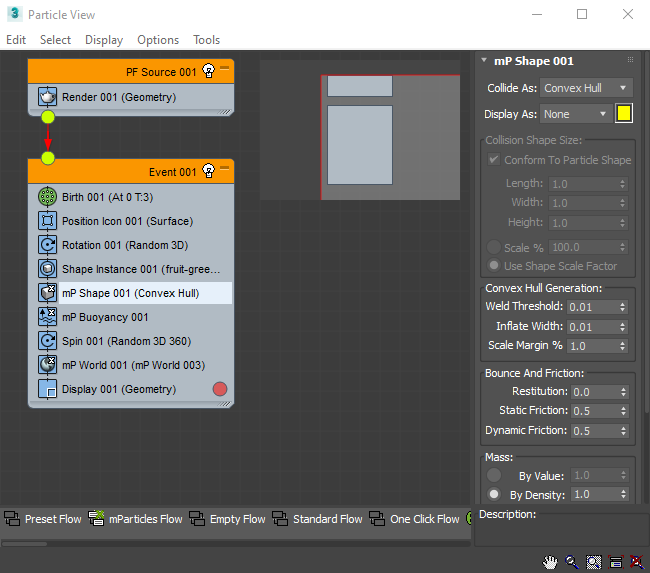650x573 pixels.
Task: Click the Rotation 001 operator icon
Action: coord(48,245)
